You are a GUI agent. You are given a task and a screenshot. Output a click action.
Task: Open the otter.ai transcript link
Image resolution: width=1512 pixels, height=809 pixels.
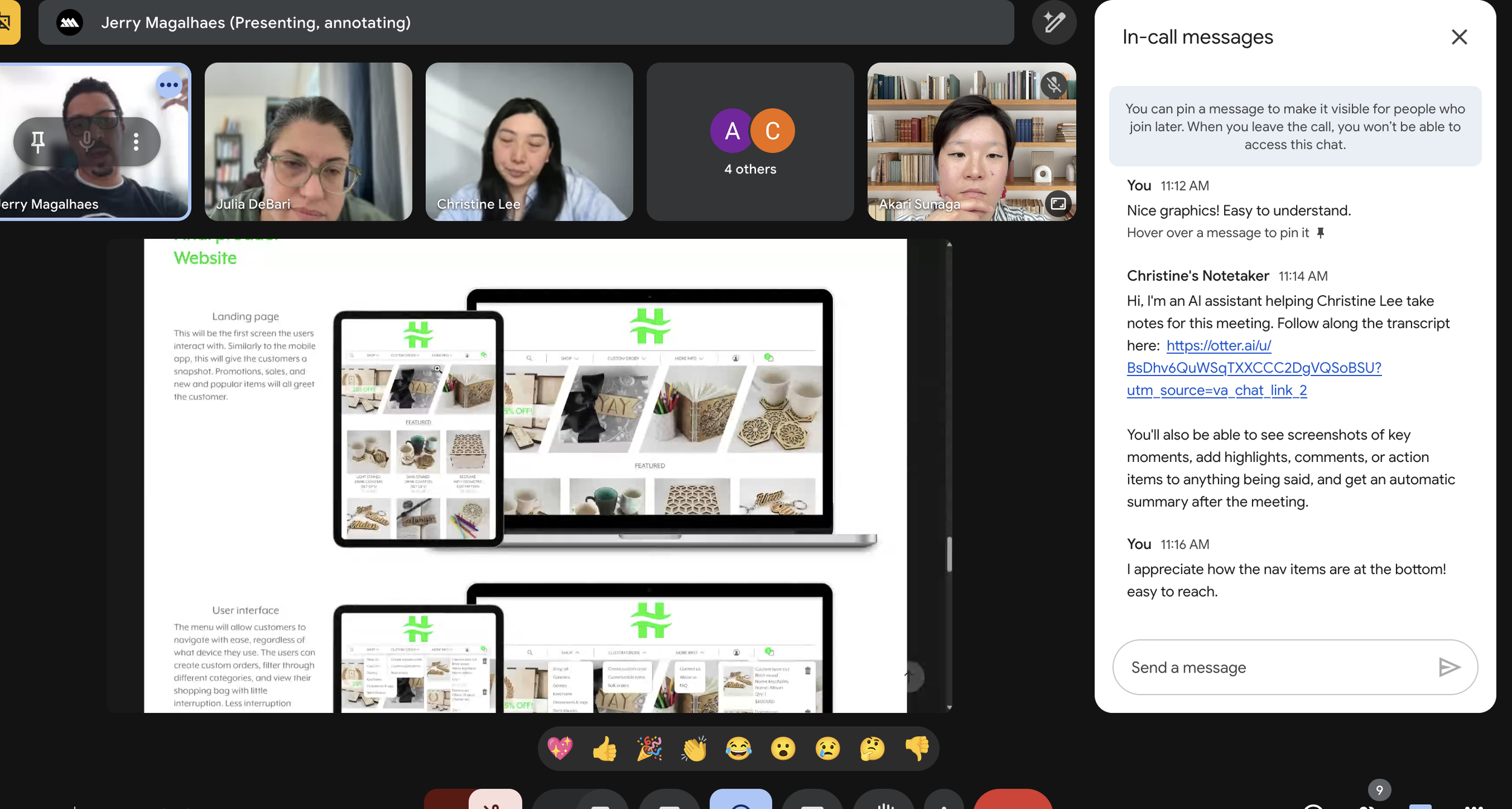pos(1253,368)
